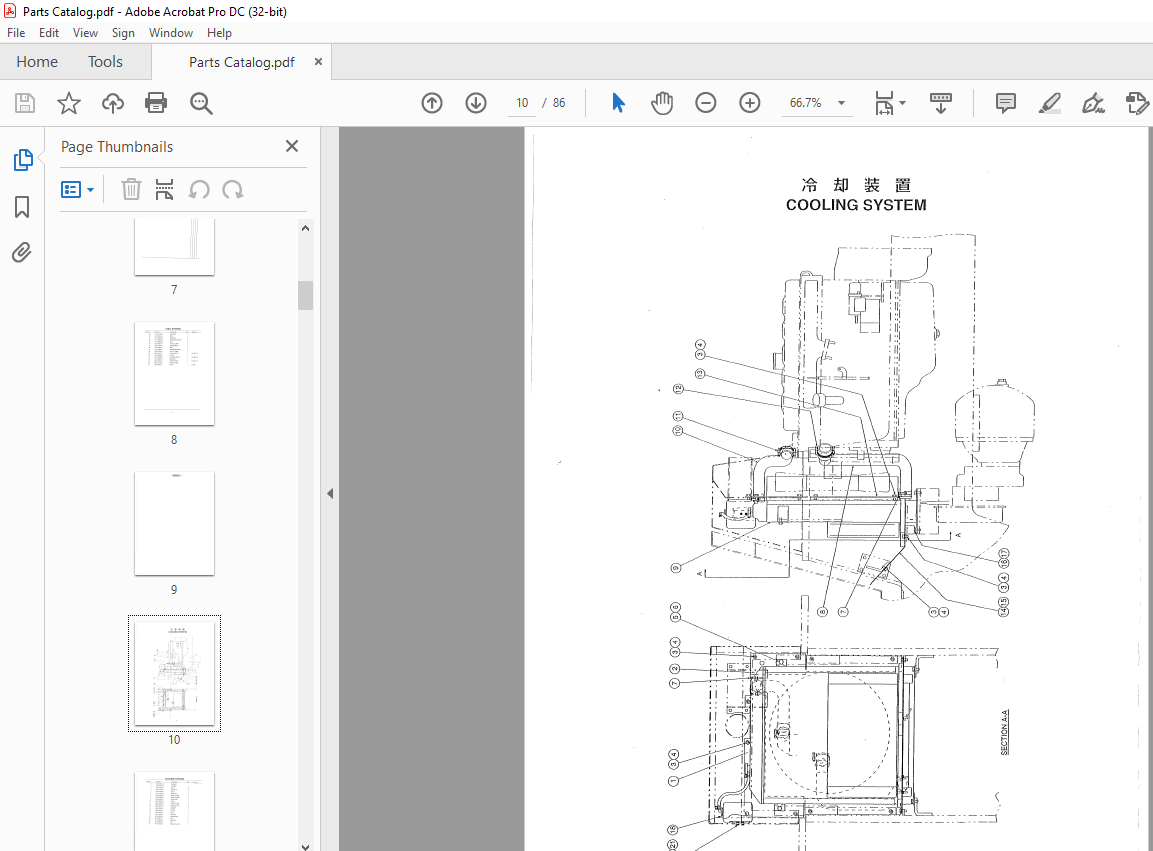The image size is (1153, 851).
Task: Open the Window menu
Action: [x=171, y=33]
